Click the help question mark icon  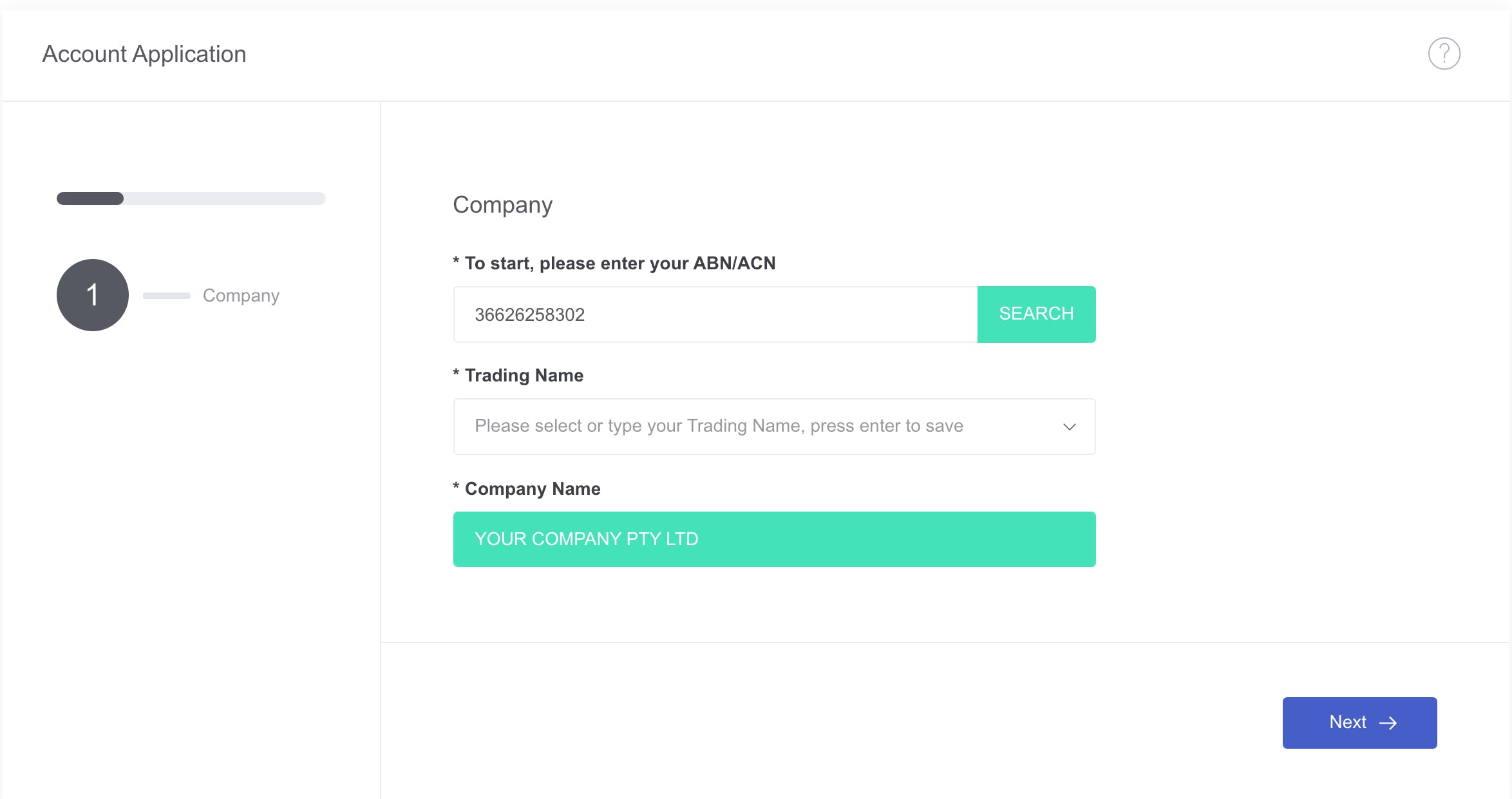(1444, 53)
